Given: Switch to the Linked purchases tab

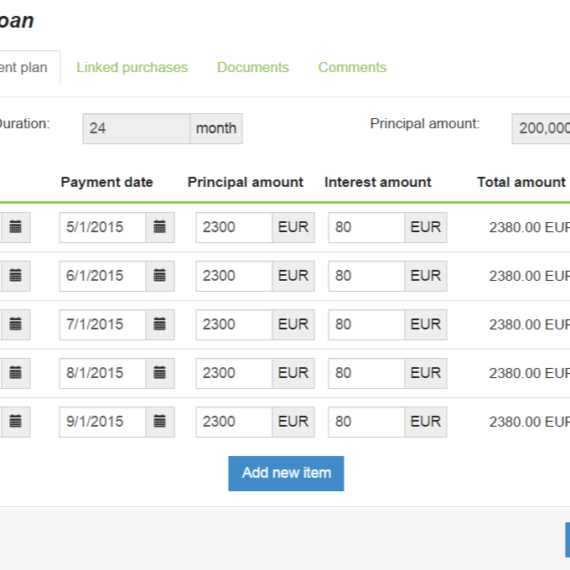Looking at the screenshot, I should 132,68.
